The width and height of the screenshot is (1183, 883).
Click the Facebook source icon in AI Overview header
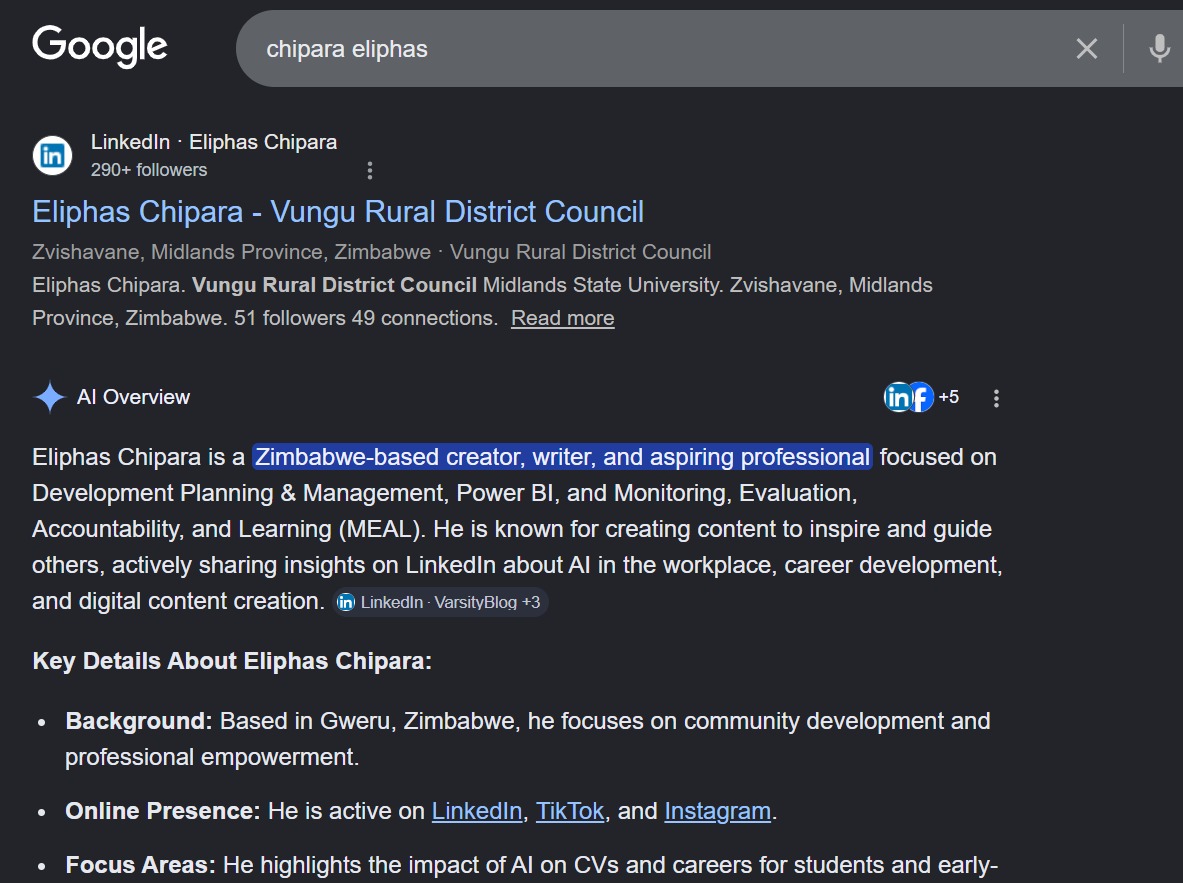921,397
